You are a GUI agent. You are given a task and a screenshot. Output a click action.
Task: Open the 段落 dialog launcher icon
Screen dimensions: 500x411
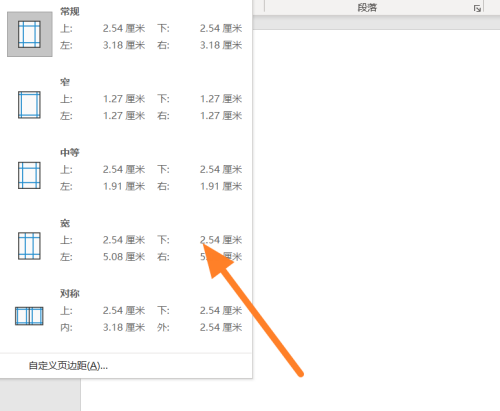click(x=477, y=8)
